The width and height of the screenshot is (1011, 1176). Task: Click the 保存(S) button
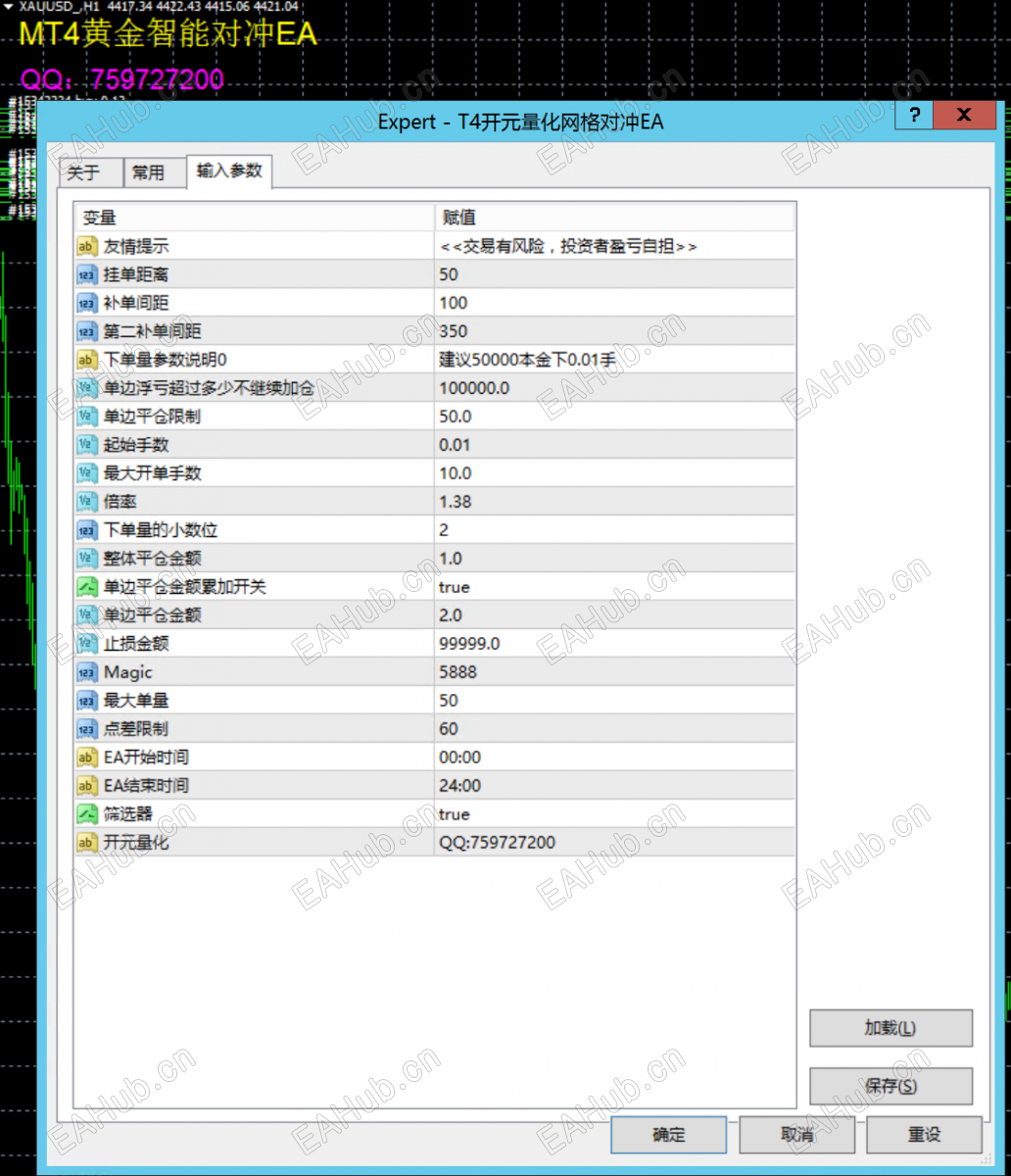[x=891, y=1086]
